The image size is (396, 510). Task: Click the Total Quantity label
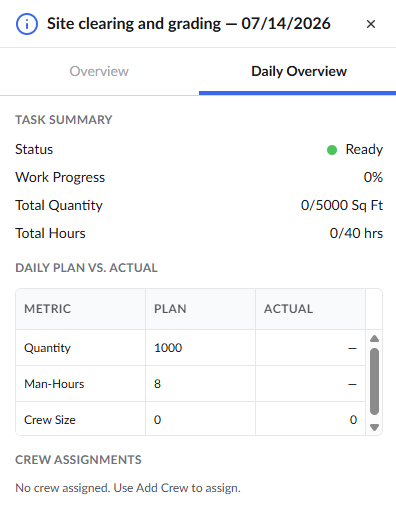click(59, 205)
